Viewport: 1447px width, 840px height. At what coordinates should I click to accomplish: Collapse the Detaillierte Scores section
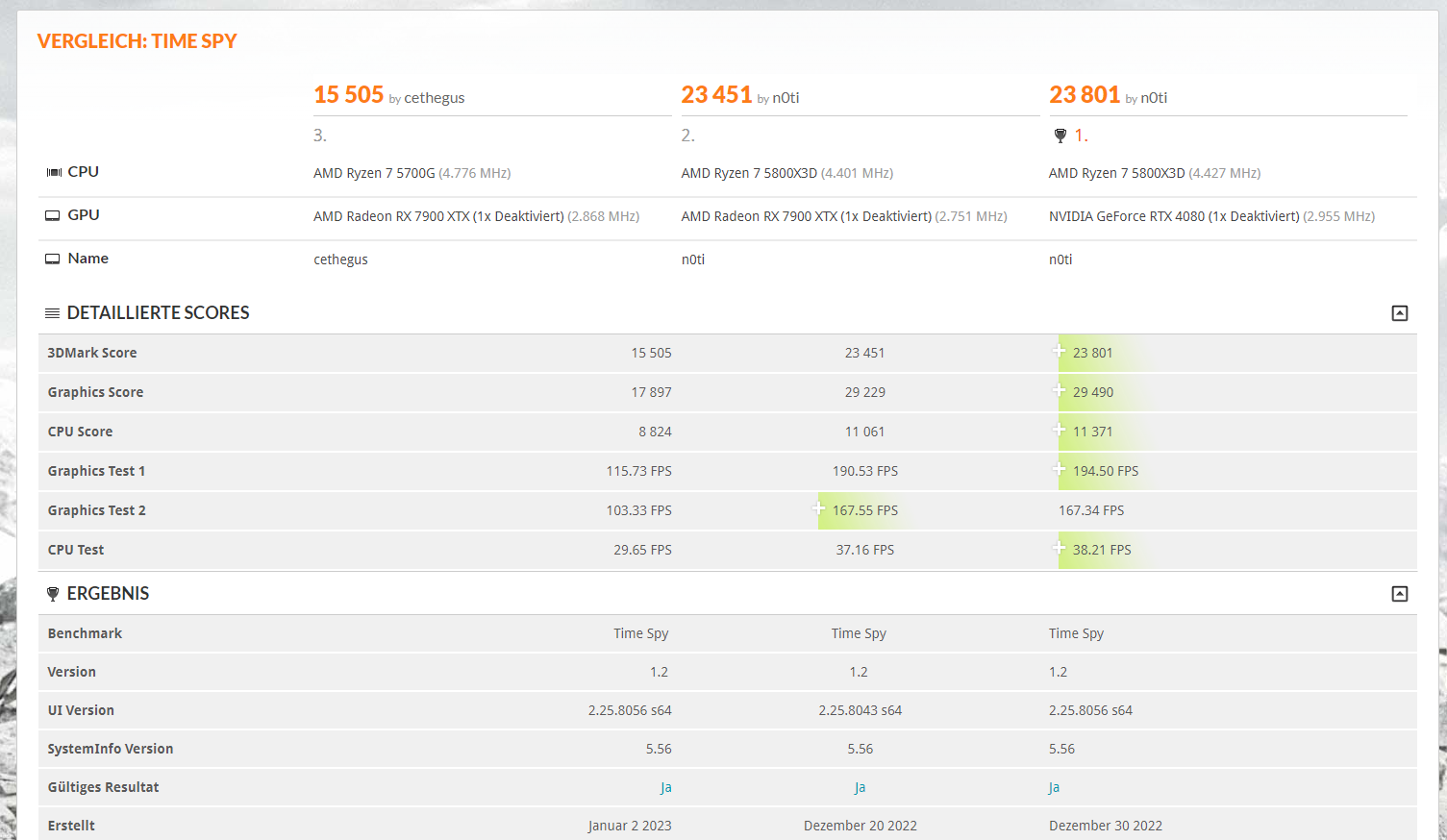(1400, 313)
